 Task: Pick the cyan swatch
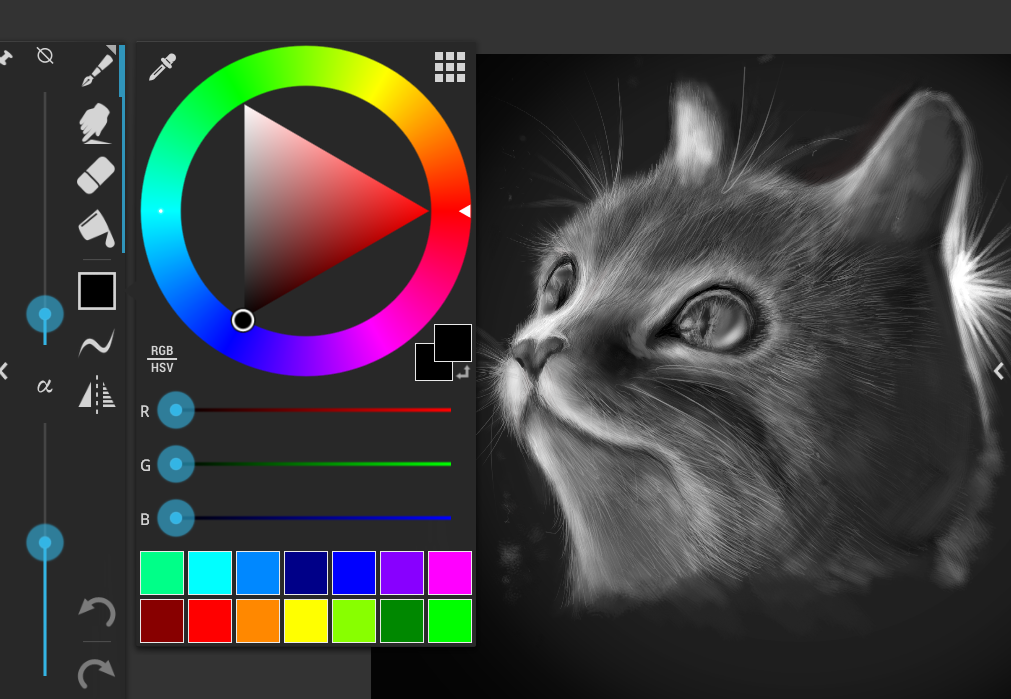point(210,573)
